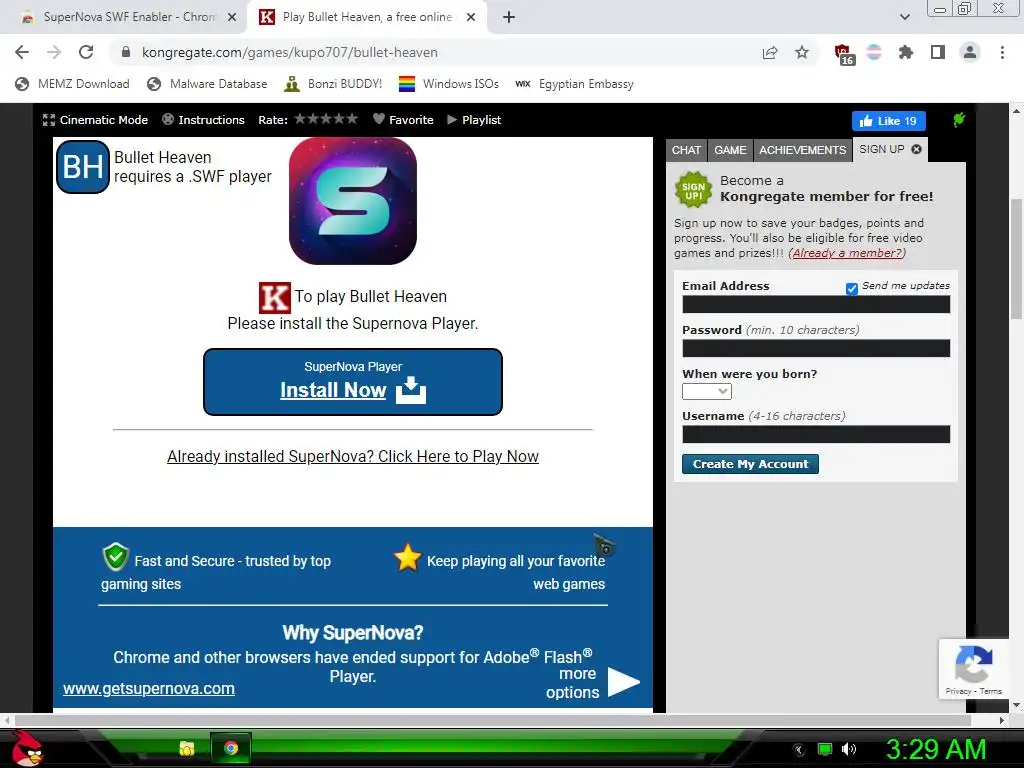This screenshot has height=768, width=1024.
Task: Click the page vertical scrollbar
Action: coord(1016,257)
